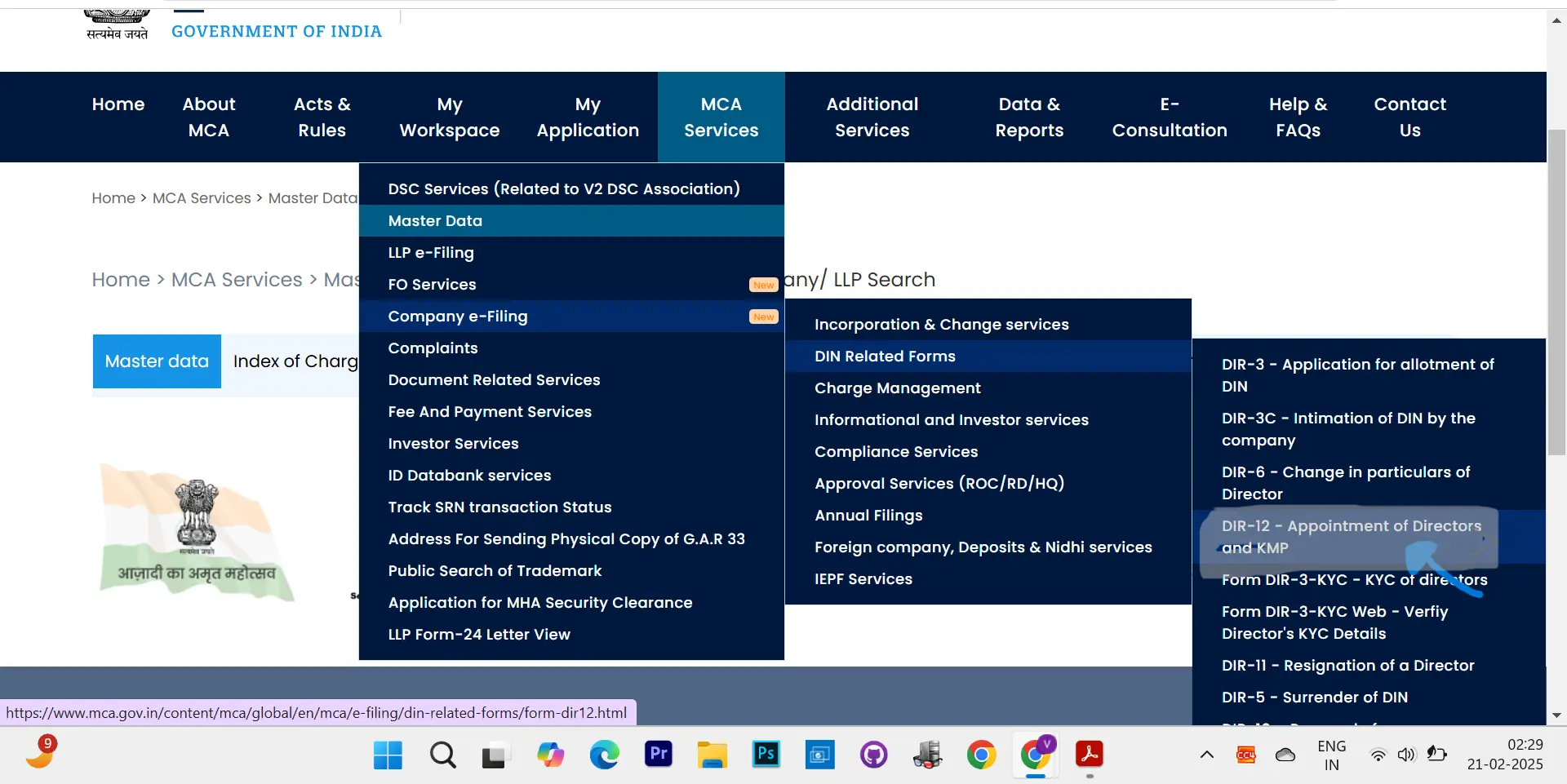
Task: Open the Acts & Rules menu
Action: click(x=322, y=117)
